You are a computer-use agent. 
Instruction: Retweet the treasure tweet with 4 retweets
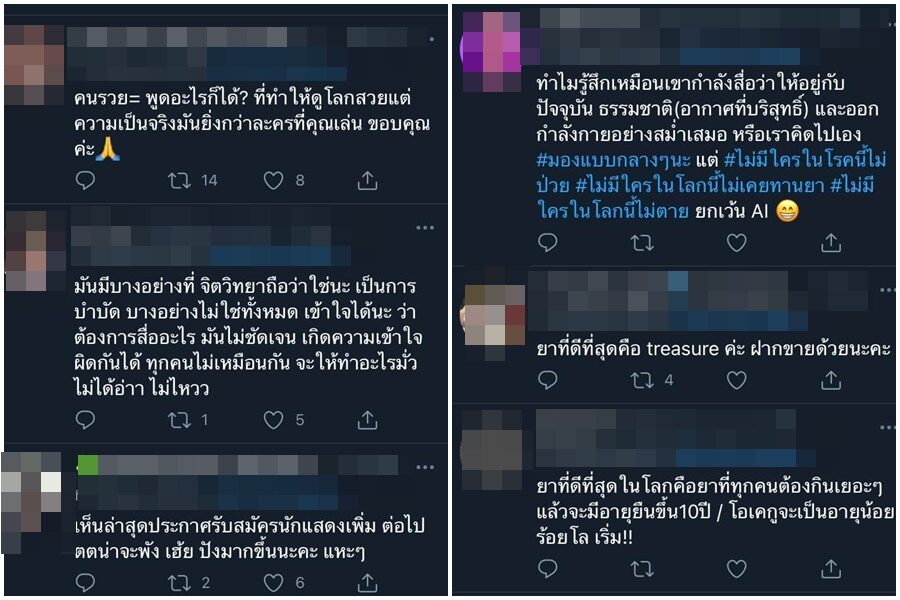tap(642, 380)
